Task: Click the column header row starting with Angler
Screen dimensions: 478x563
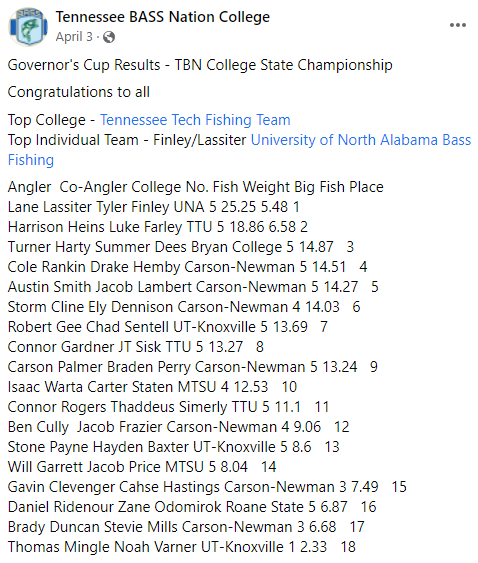Action: pos(196,187)
